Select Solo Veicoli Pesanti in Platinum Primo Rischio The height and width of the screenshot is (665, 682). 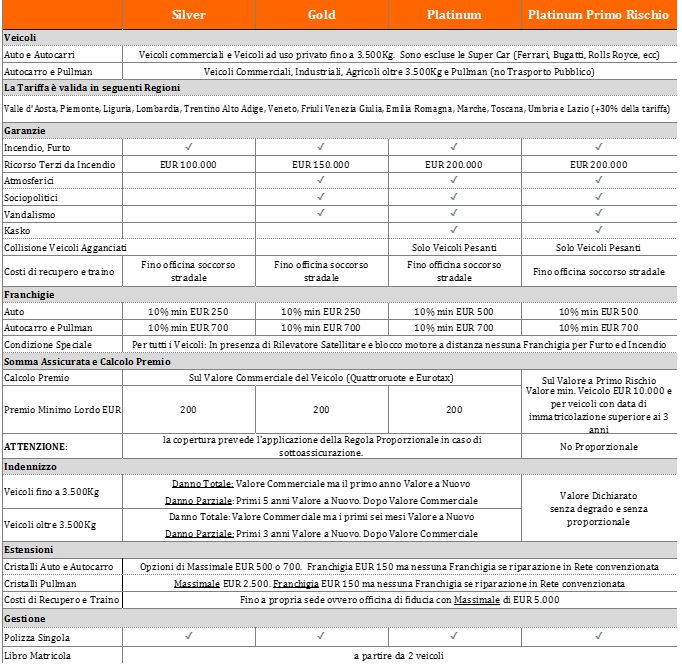point(598,248)
